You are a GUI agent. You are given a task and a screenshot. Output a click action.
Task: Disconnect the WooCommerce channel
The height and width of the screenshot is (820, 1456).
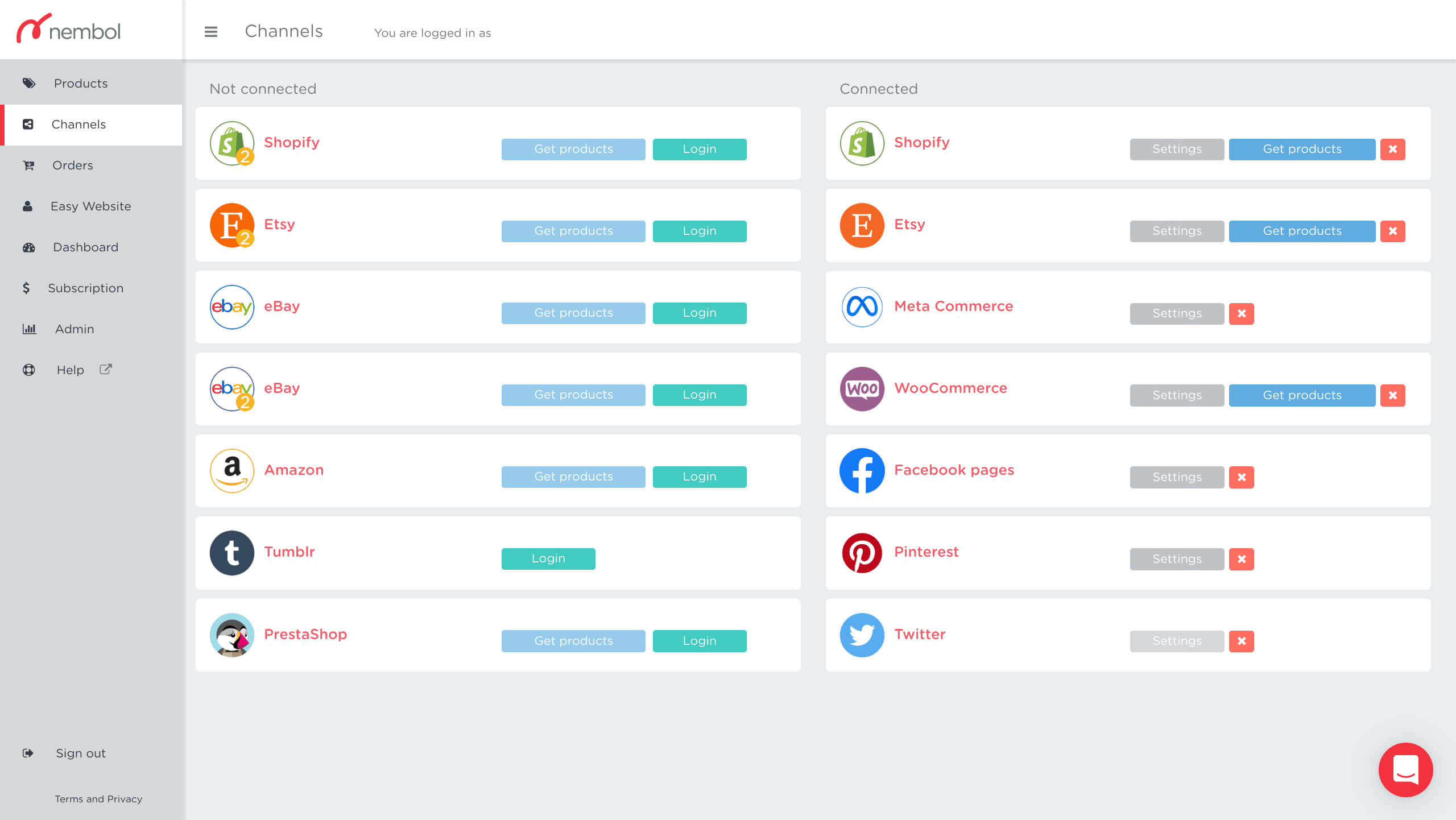pyautogui.click(x=1392, y=396)
